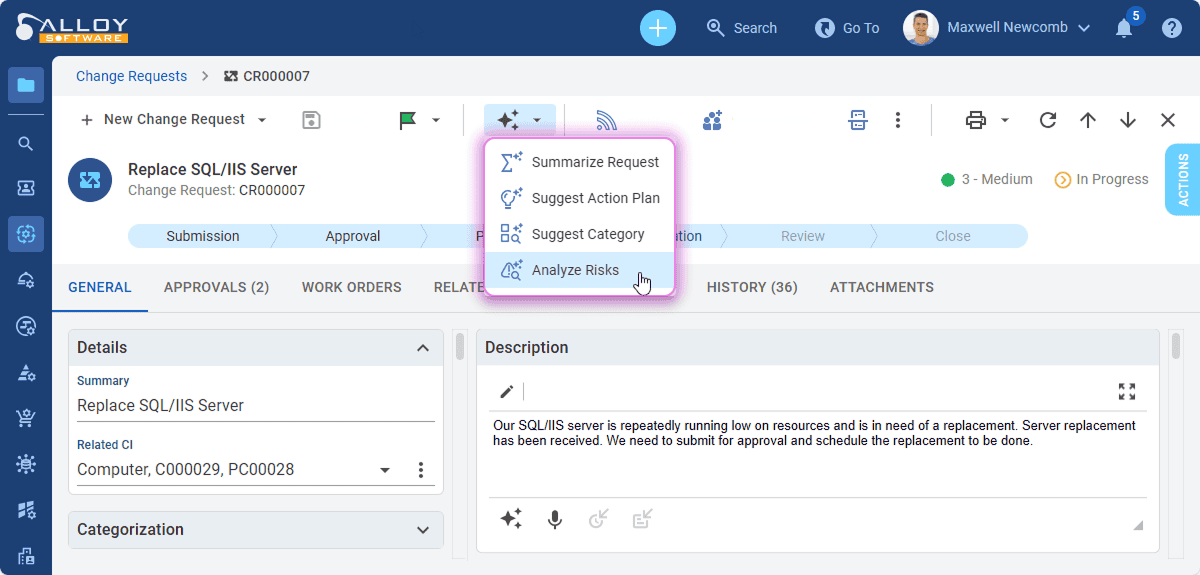Click the blue plus create button

[x=657, y=28]
